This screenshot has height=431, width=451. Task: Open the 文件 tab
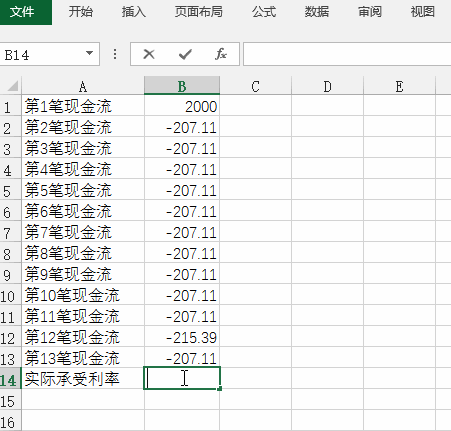click(22, 12)
